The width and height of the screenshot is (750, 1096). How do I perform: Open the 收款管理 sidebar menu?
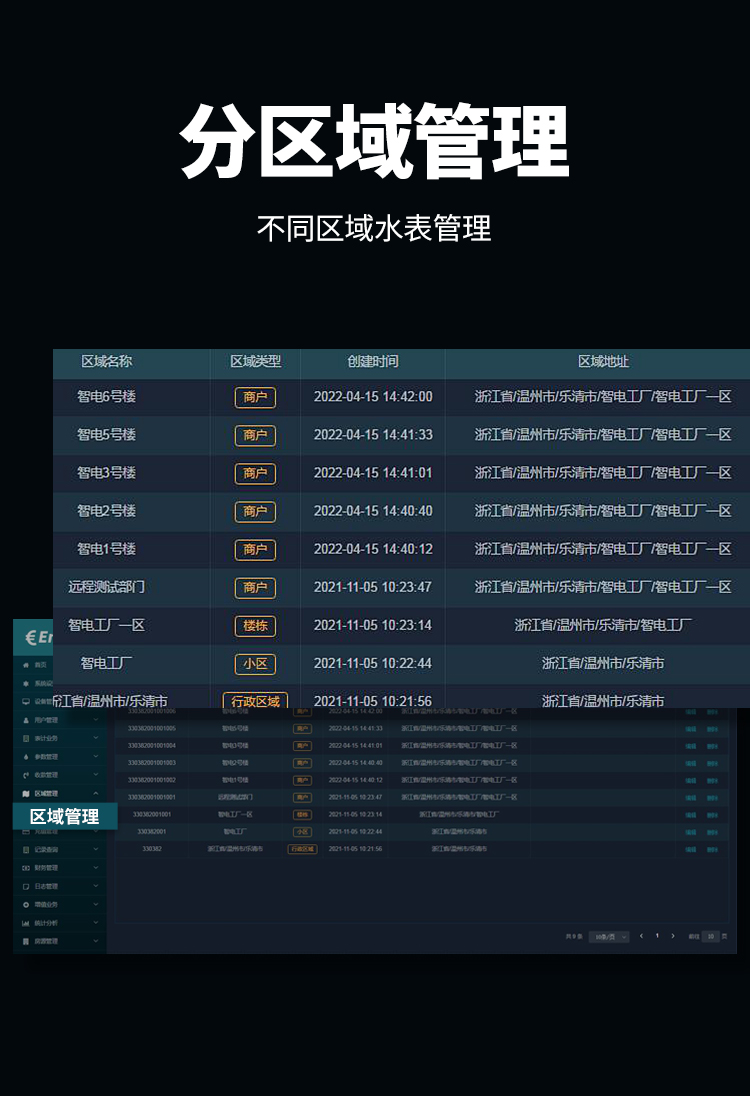point(47,775)
